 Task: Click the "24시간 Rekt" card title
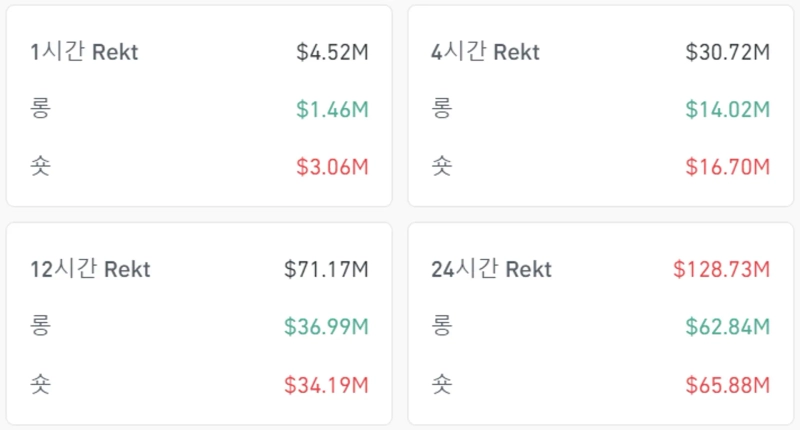pyautogui.click(x=491, y=269)
